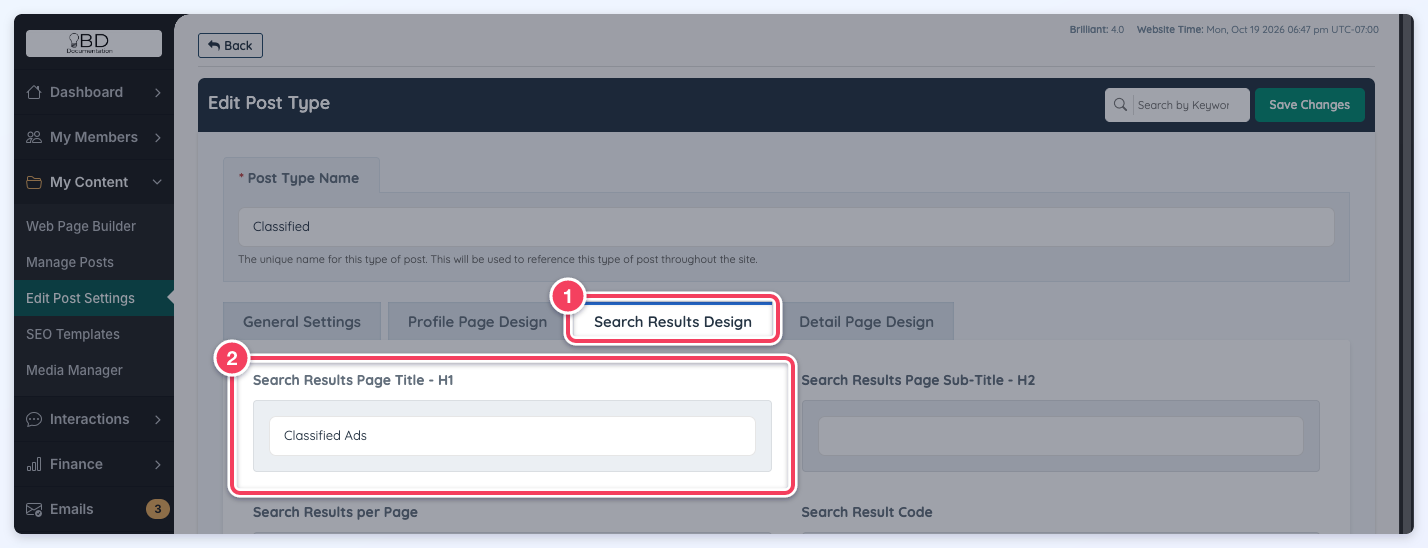Switch to the General Settings tab
The width and height of the screenshot is (1428, 548).
point(302,322)
